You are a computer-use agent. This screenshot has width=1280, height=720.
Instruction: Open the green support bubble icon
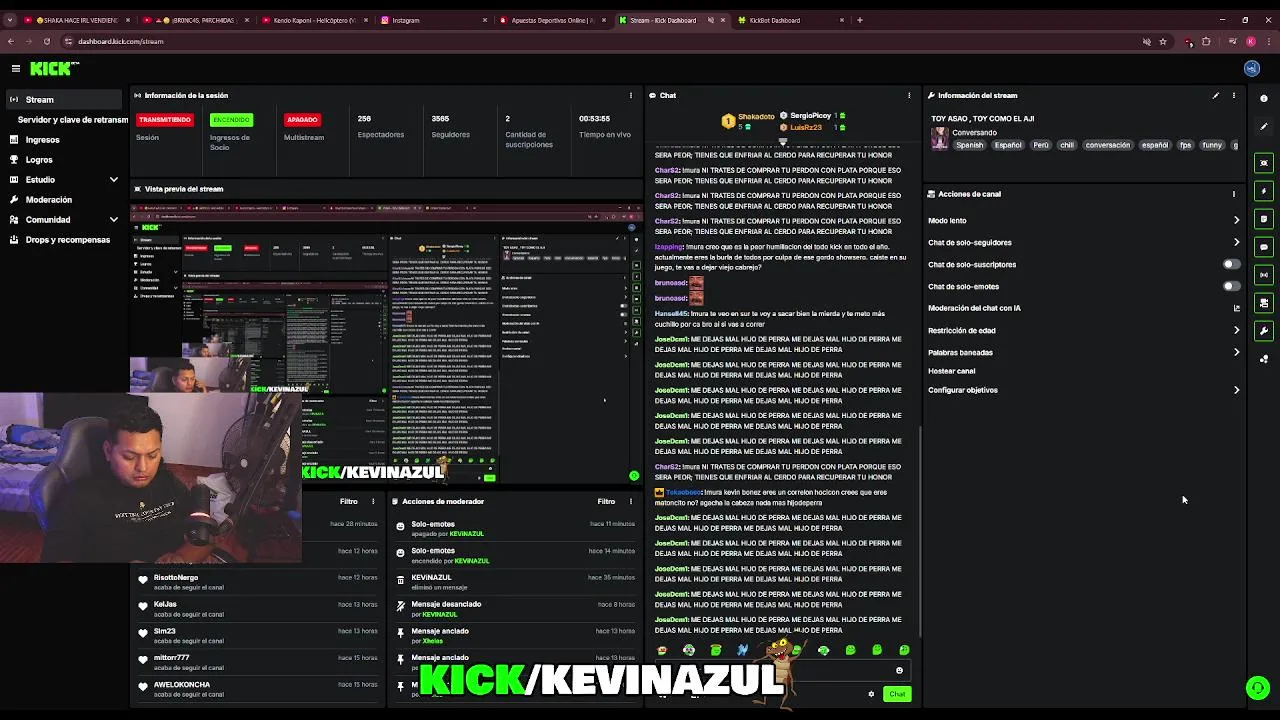[1258, 688]
